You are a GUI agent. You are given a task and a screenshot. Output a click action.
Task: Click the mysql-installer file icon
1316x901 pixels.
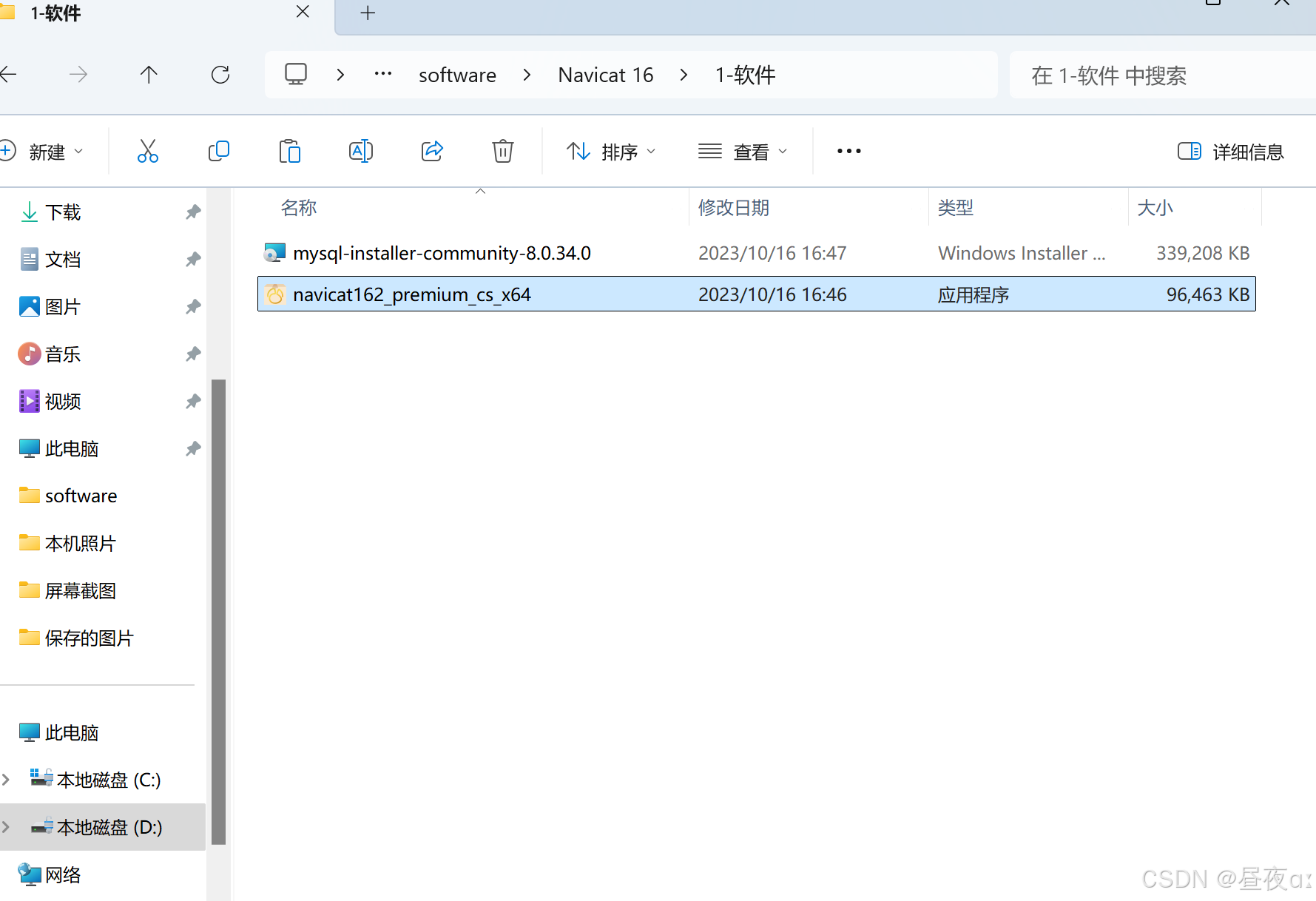pos(274,253)
